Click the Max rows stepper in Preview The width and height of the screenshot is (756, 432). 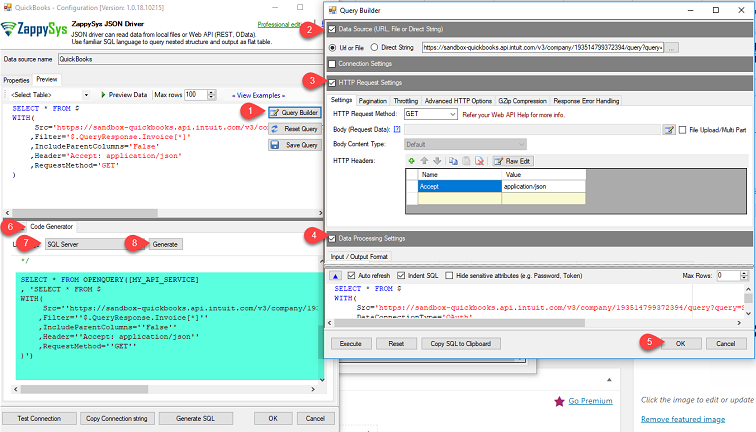(x=216, y=94)
